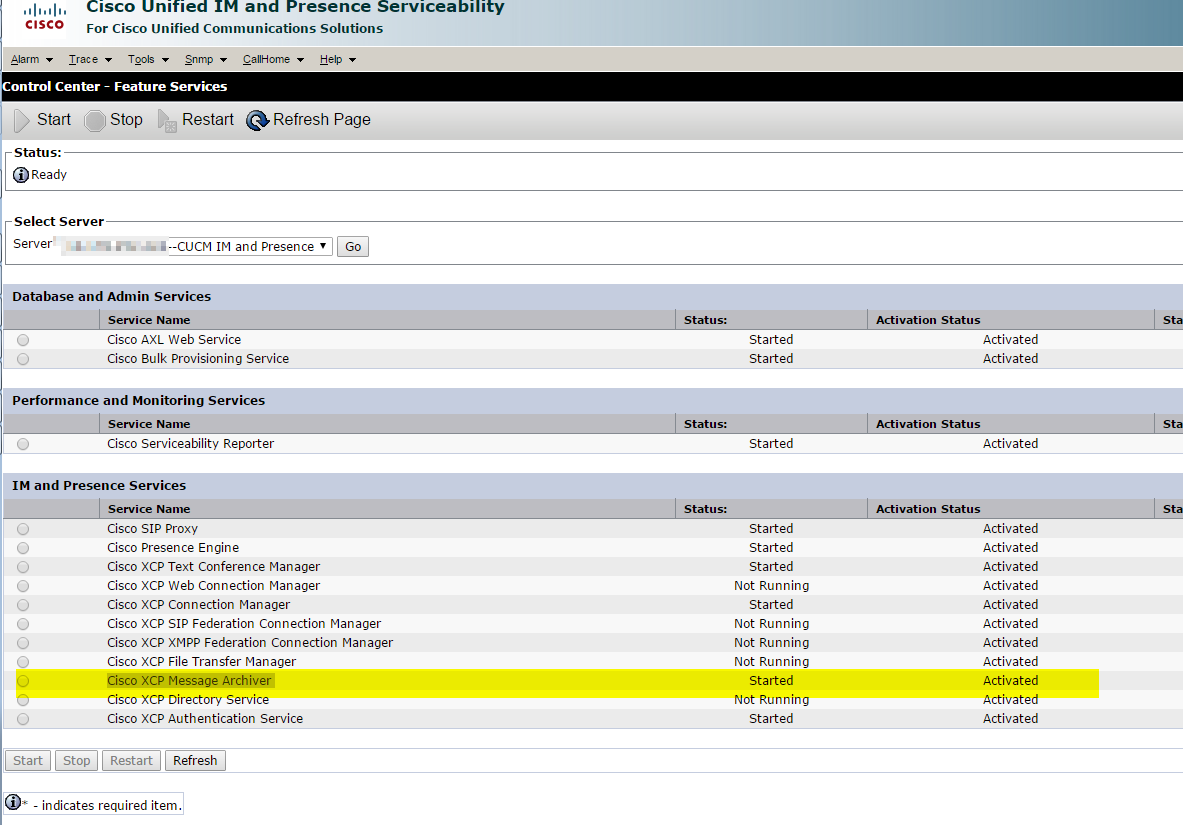Click the Refresh Page icon
The height and width of the screenshot is (825, 1183).
(x=257, y=120)
